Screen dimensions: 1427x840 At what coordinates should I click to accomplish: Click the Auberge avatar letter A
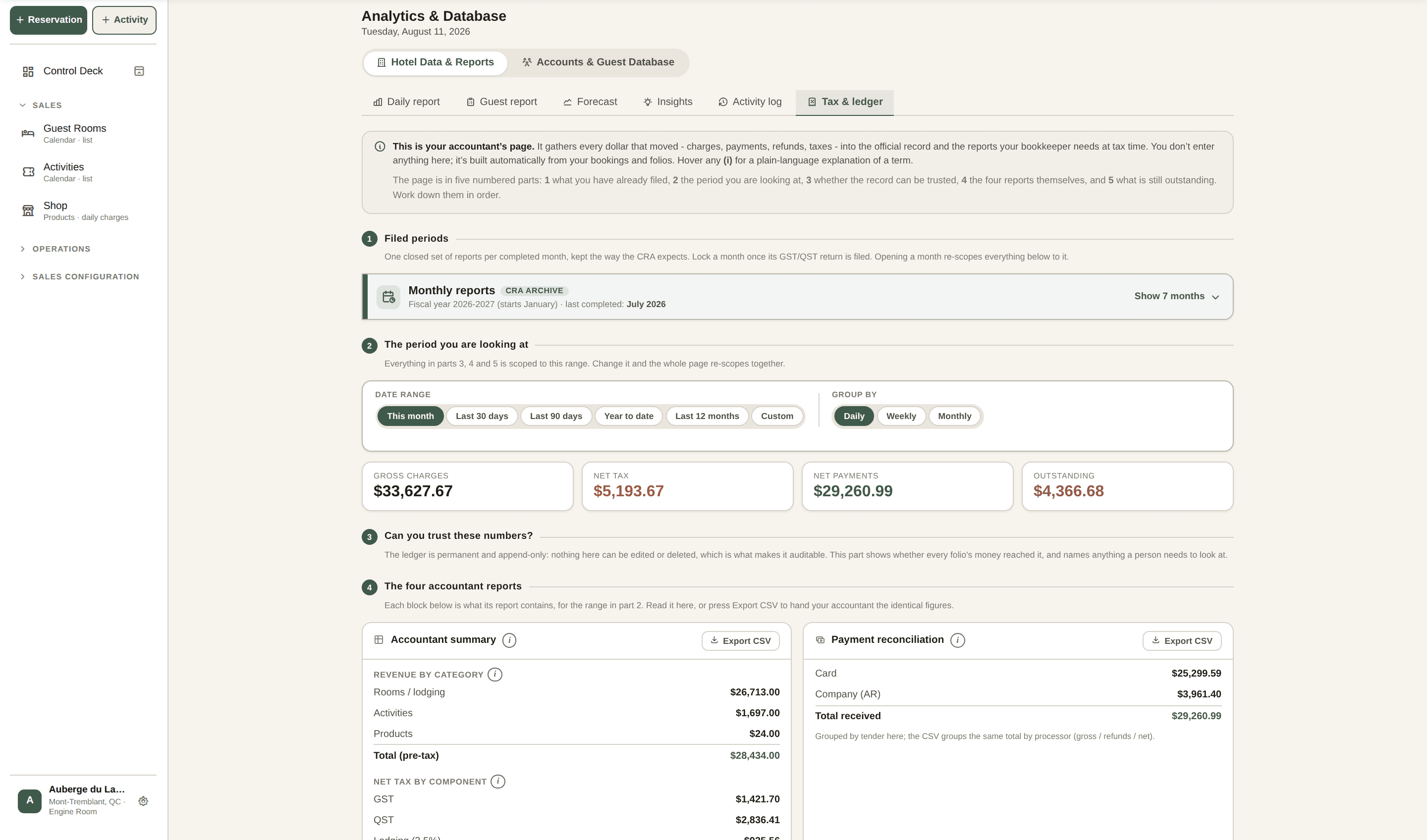[x=29, y=800]
